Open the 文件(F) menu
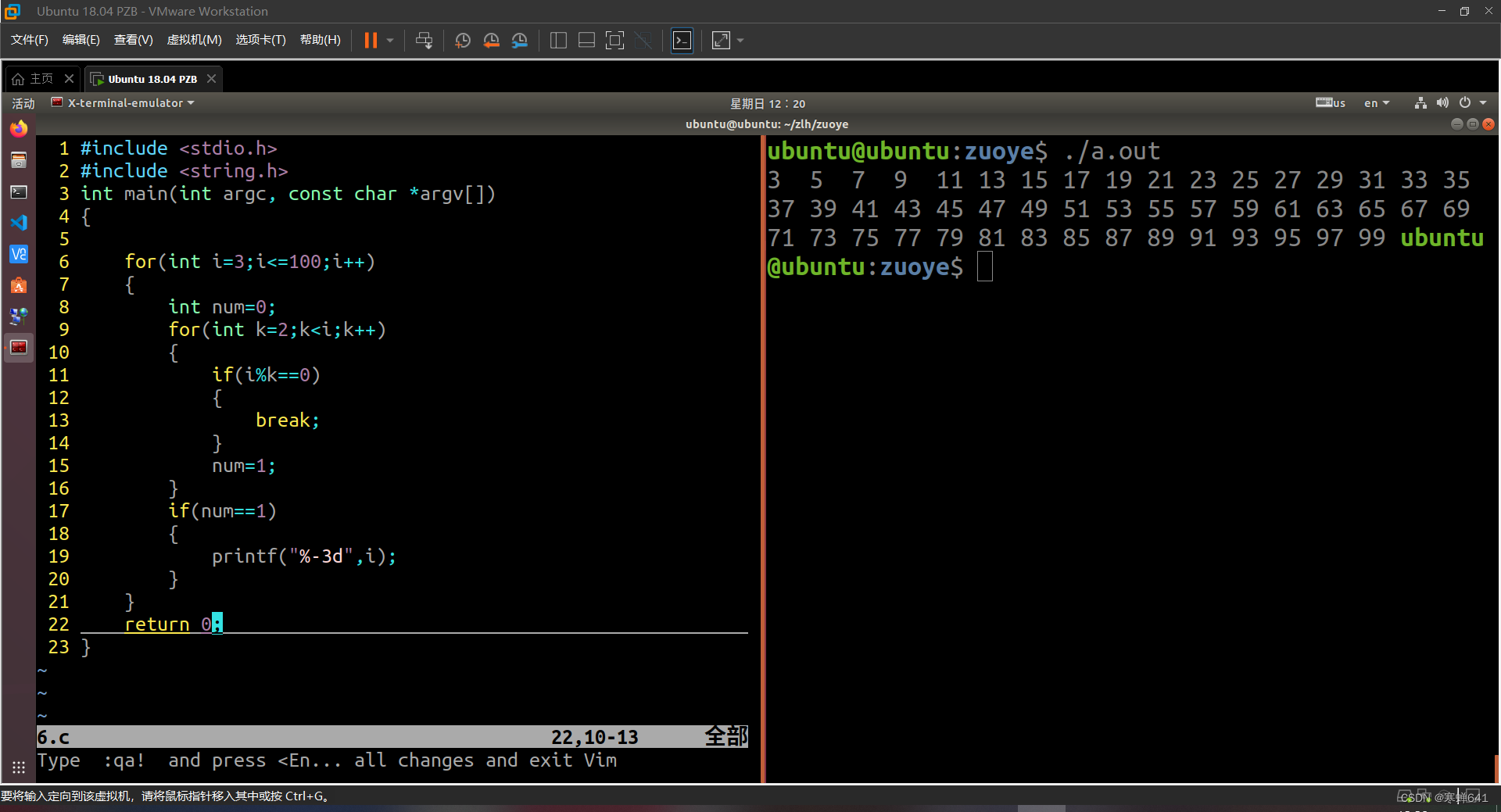 [x=30, y=40]
